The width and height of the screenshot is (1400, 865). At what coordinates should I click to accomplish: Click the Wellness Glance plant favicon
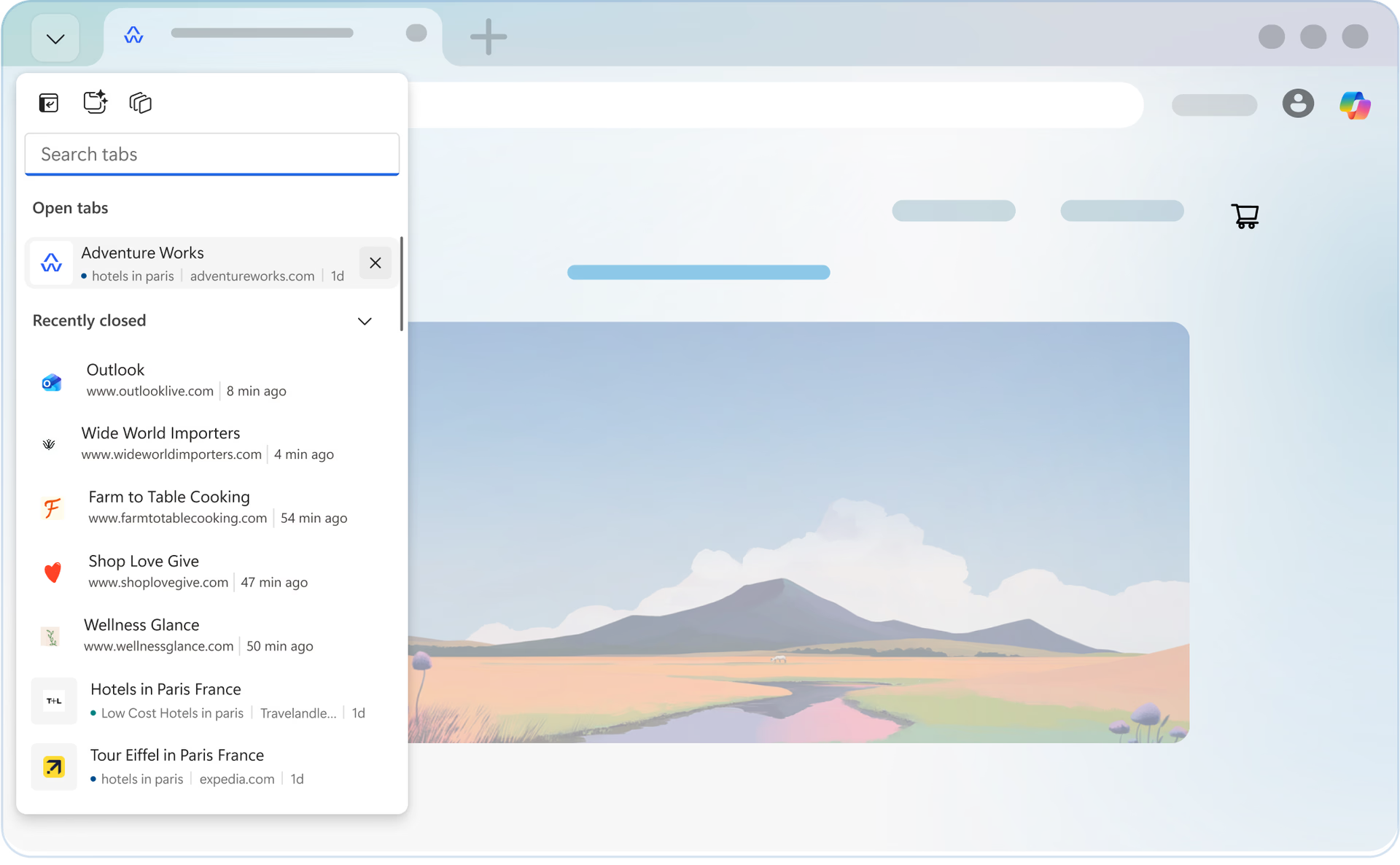click(50, 636)
